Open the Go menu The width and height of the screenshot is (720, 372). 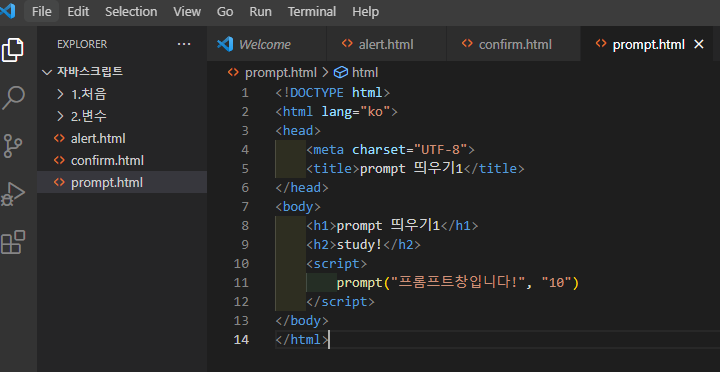[x=225, y=11]
